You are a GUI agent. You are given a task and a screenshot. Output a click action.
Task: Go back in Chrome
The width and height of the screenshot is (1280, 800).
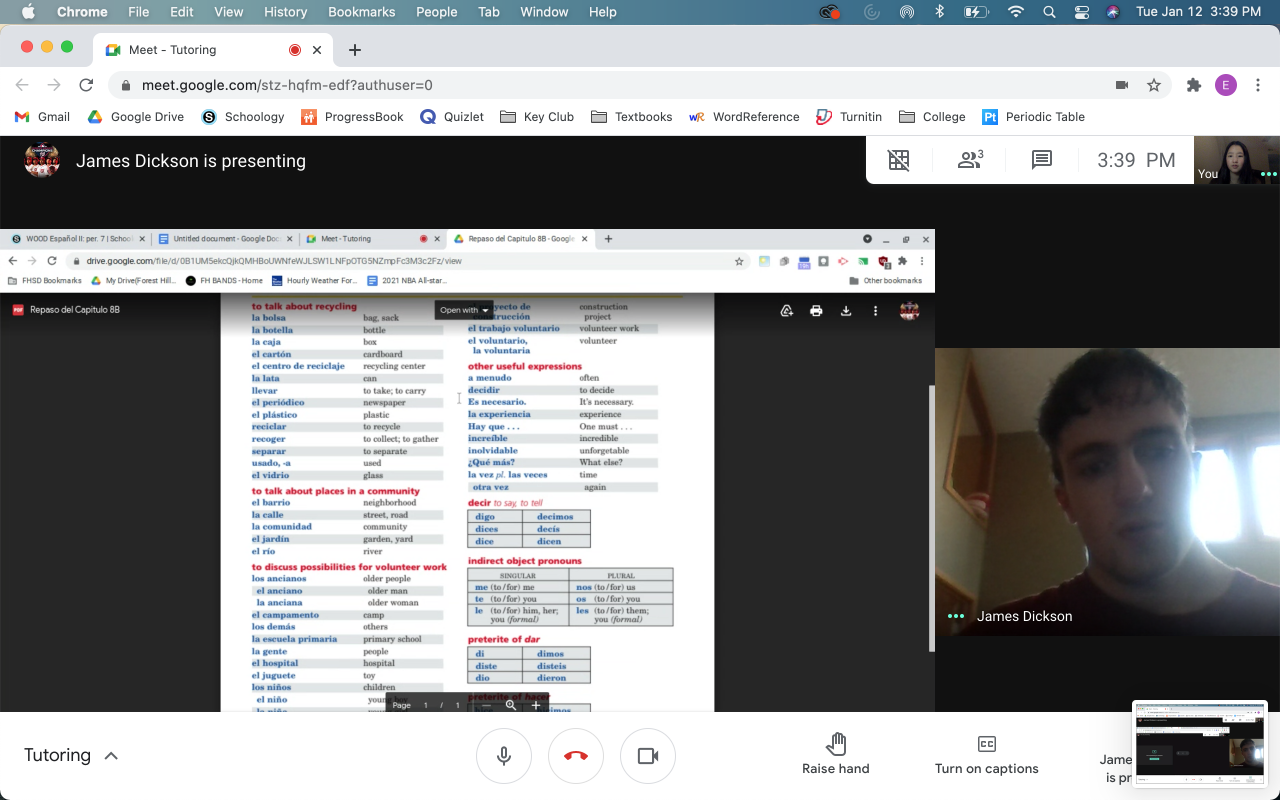(x=22, y=85)
